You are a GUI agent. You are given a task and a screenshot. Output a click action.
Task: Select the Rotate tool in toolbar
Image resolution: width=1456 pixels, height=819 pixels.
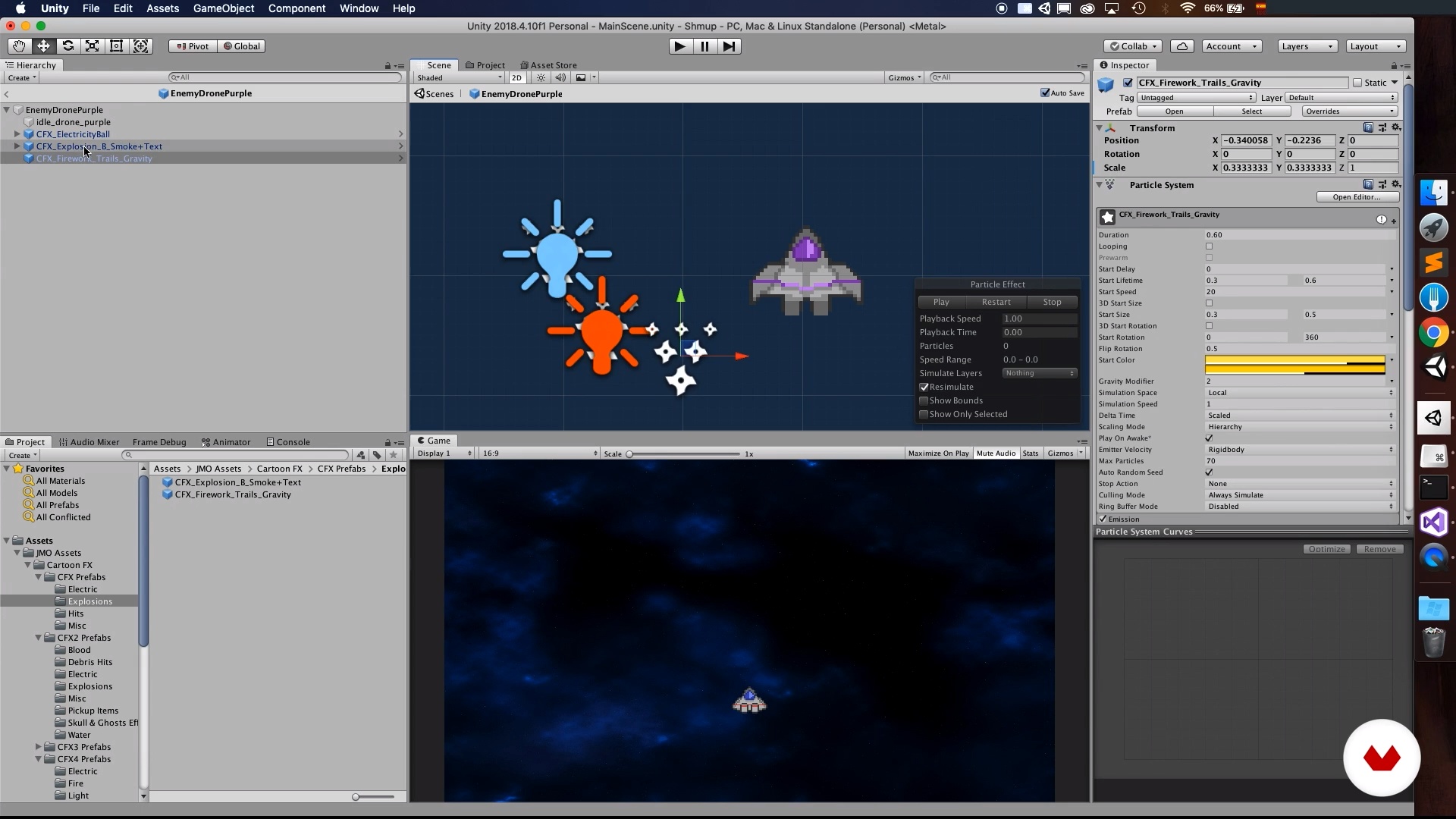click(67, 46)
